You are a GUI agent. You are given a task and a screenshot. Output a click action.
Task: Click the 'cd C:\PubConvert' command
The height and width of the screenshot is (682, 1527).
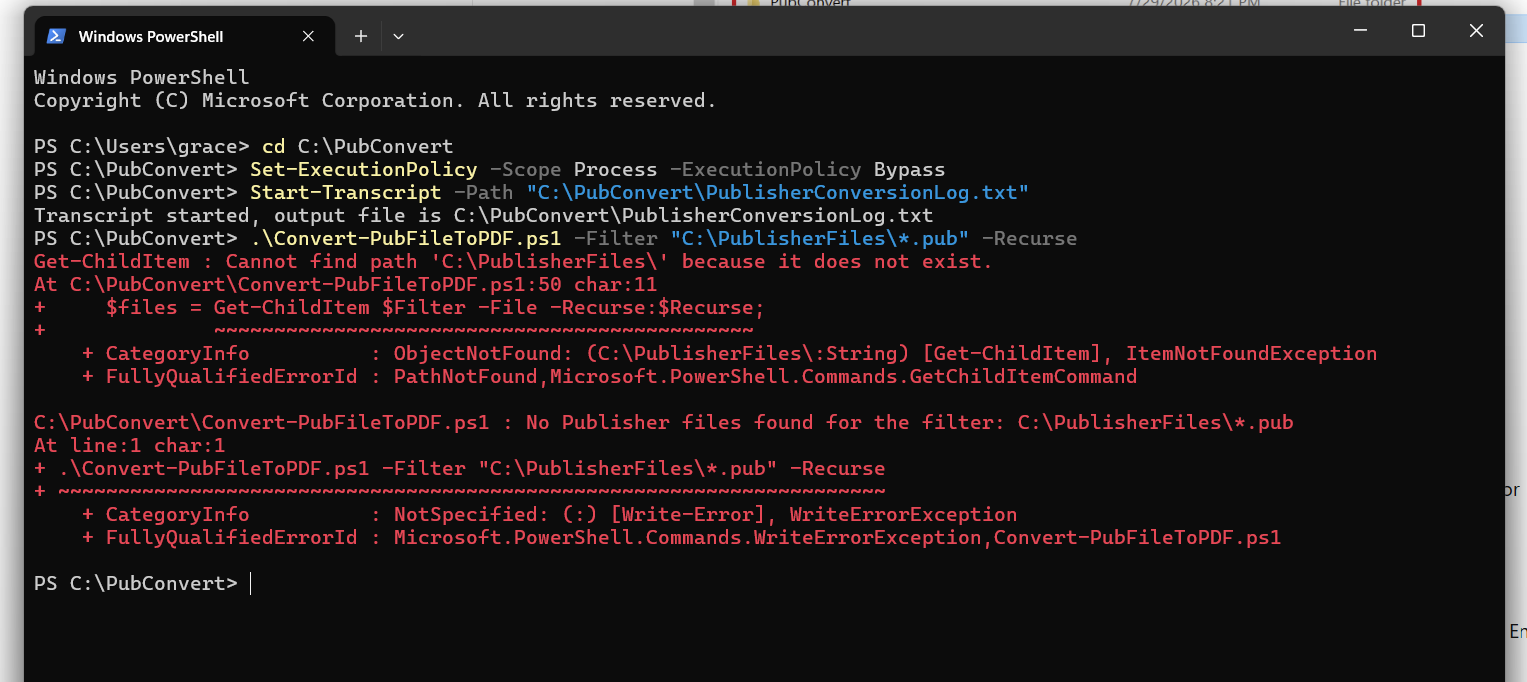point(357,146)
